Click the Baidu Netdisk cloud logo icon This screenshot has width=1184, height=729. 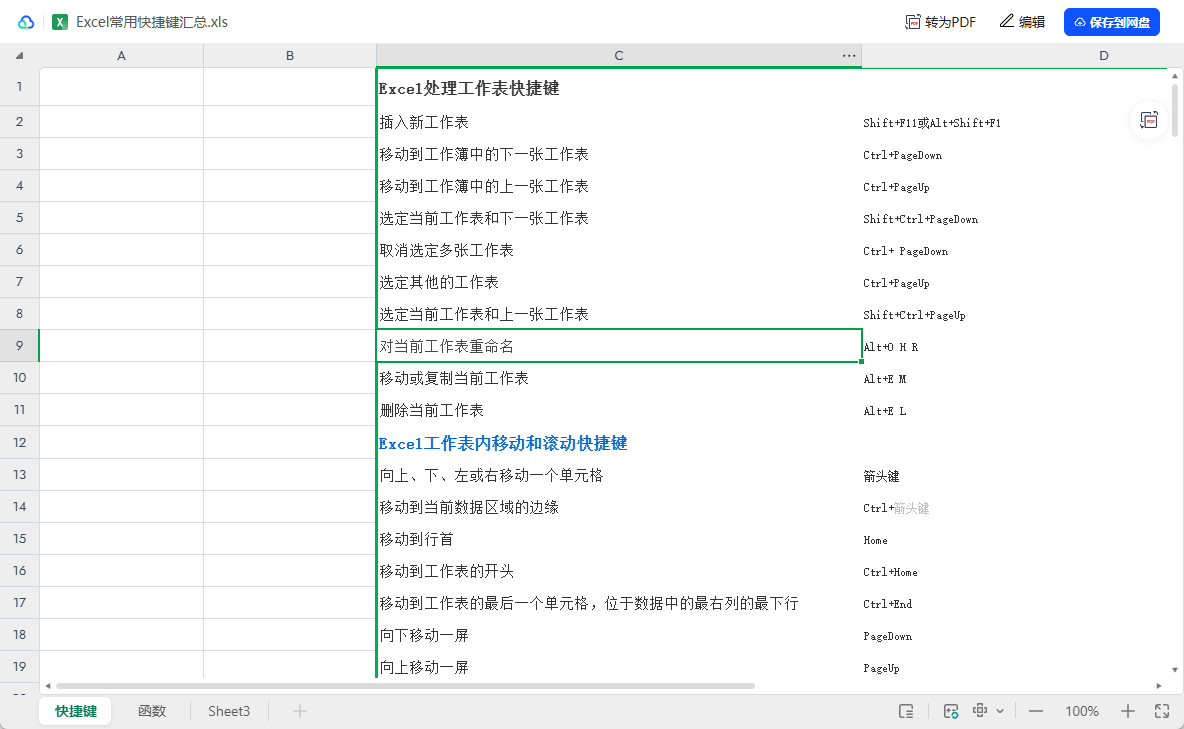click(x=26, y=22)
